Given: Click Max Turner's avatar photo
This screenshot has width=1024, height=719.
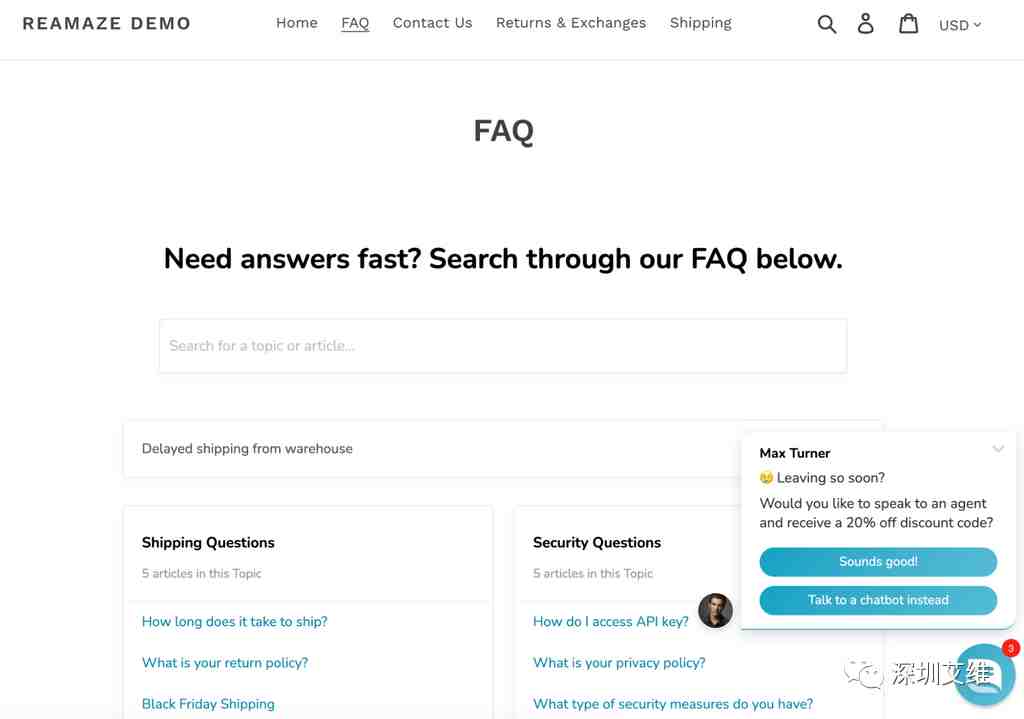Looking at the screenshot, I should 715,611.
